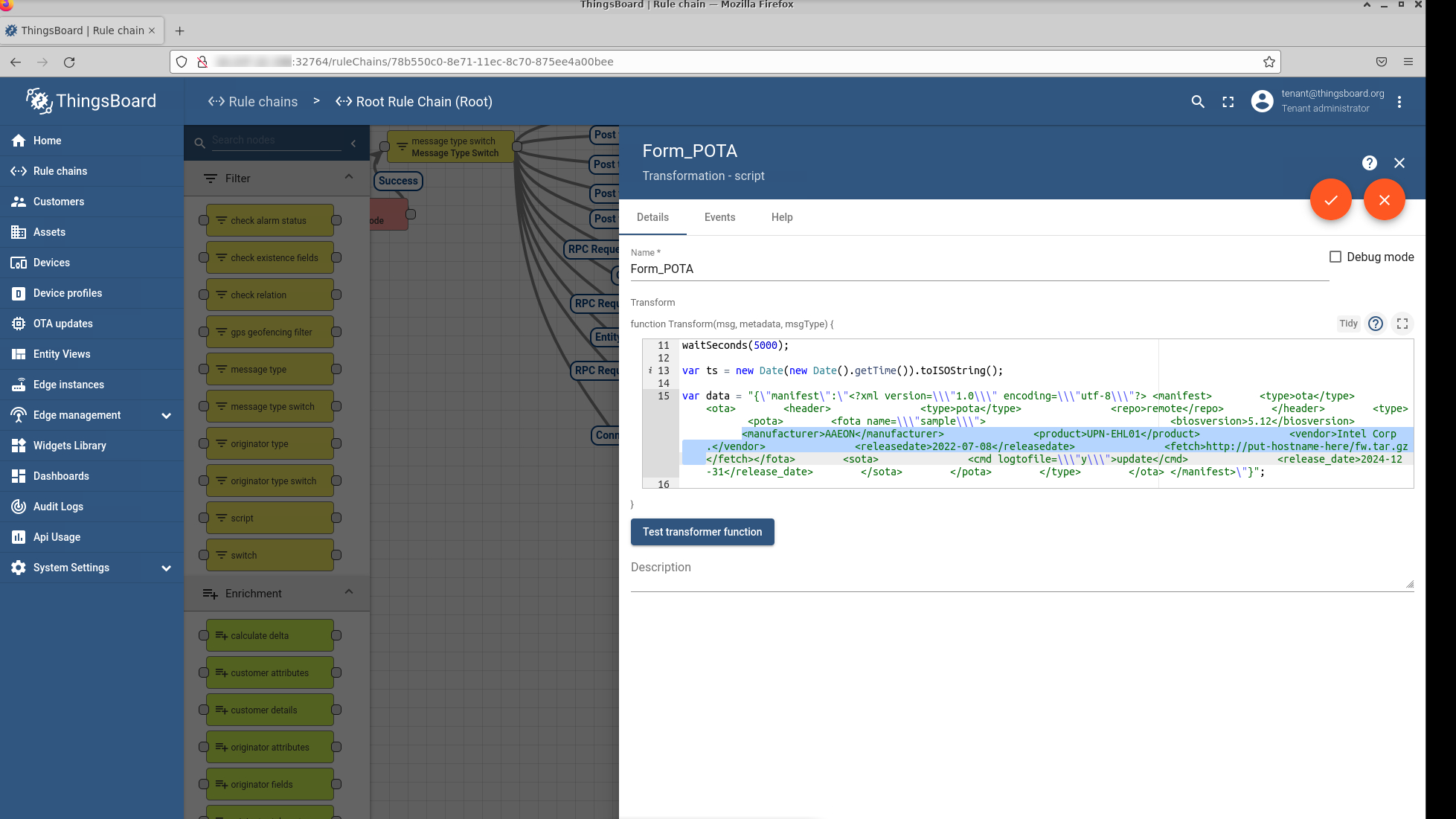This screenshot has height=819, width=1456.
Task: Tidy the transform script
Action: click(x=1348, y=324)
